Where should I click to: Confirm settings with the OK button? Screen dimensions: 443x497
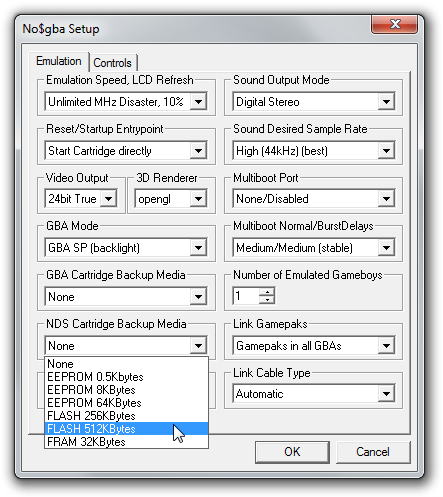click(x=292, y=452)
